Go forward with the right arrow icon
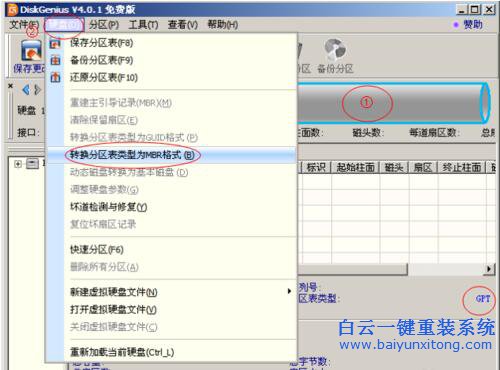 [x=38, y=90]
